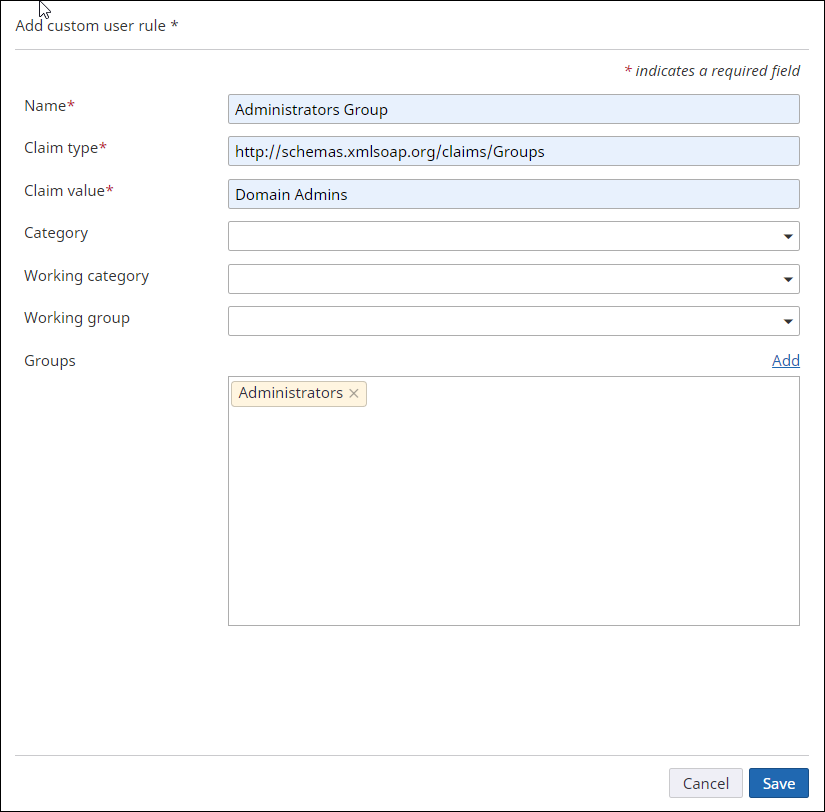Select the Groups label
Screen dimensions: 825x812
click(x=49, y=360)
